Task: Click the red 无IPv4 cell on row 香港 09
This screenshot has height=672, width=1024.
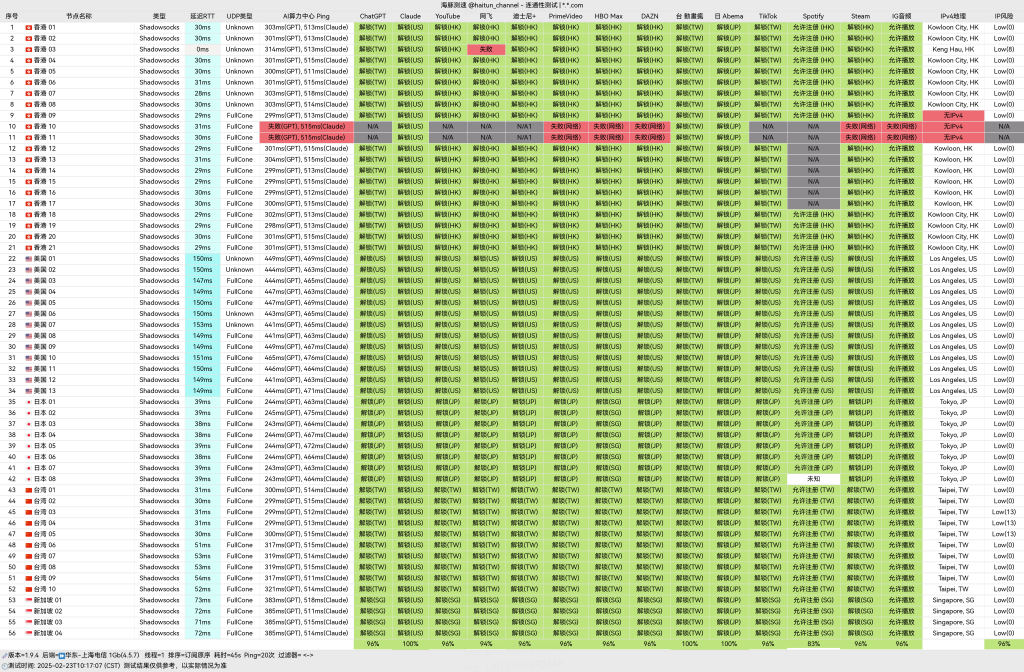Action: 953,116
